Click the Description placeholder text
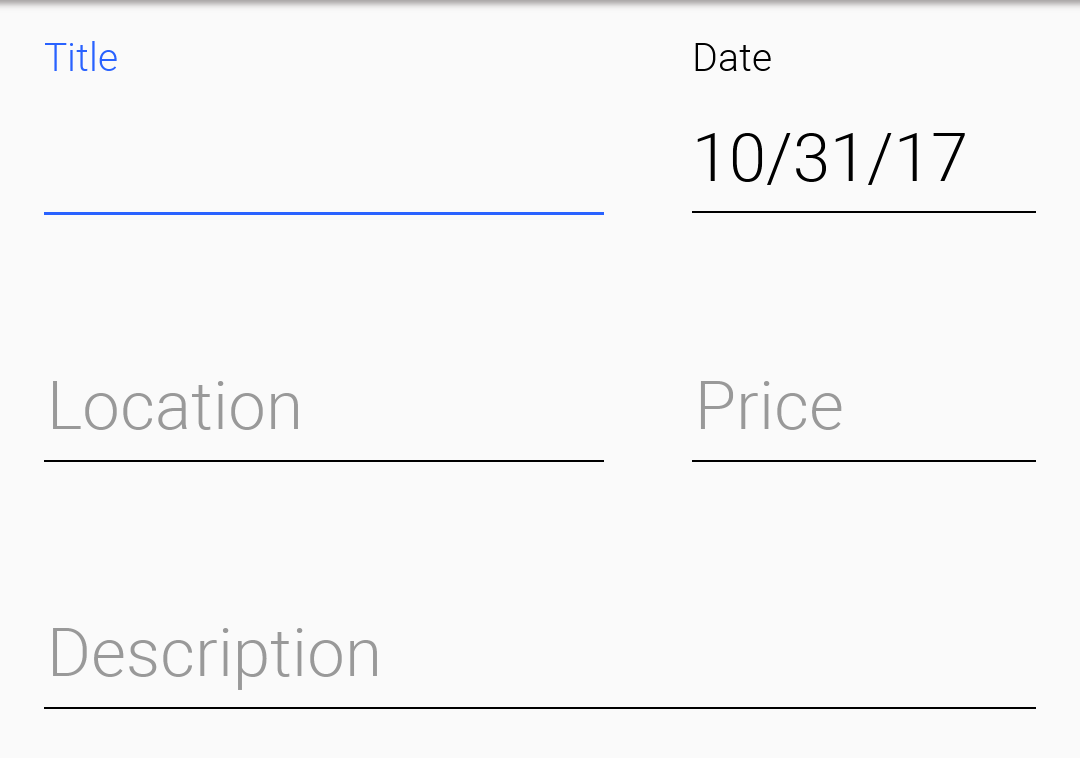This screenshot has width=1080, height=758. tap(215, 653)
